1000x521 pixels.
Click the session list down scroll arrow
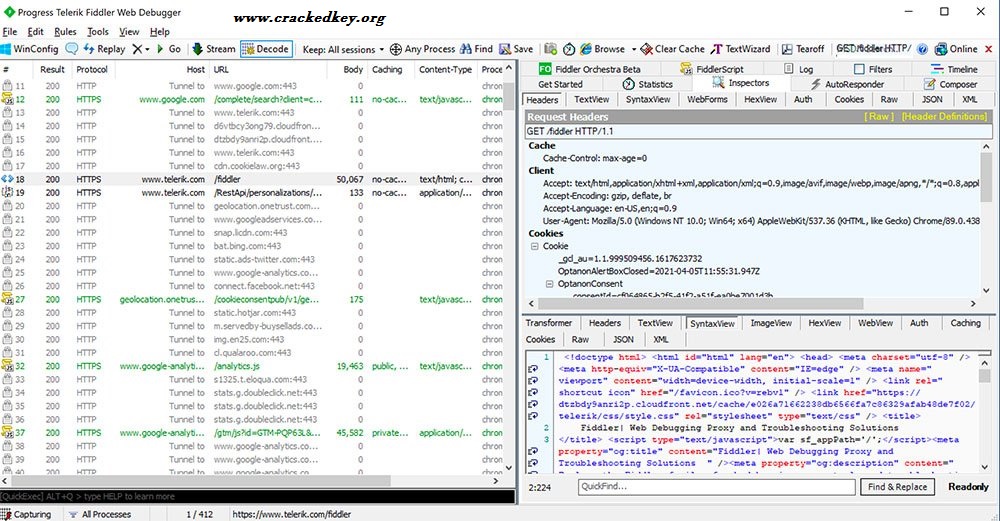coord(509,467)
